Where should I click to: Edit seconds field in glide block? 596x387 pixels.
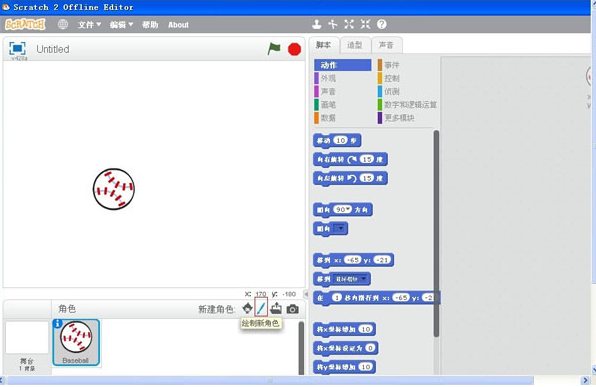click(337, 298)
